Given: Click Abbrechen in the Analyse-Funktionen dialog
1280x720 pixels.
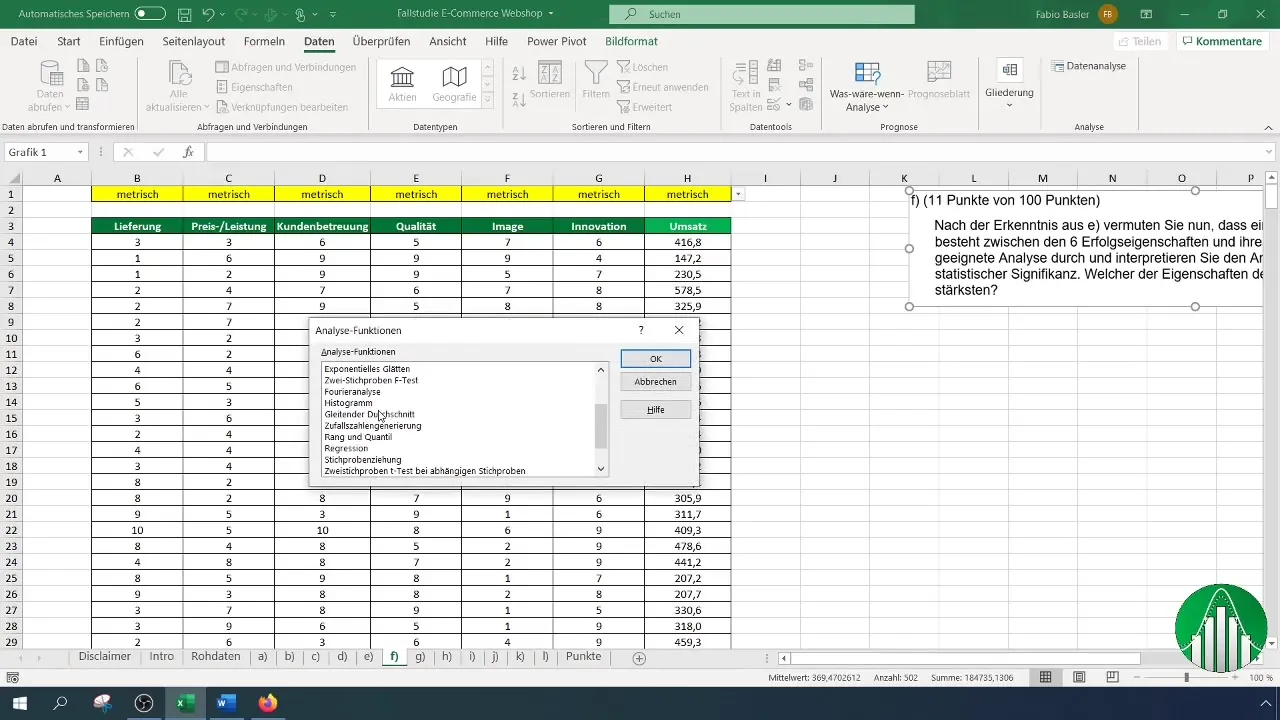Looking at the screenshot, I should (655, 382).
